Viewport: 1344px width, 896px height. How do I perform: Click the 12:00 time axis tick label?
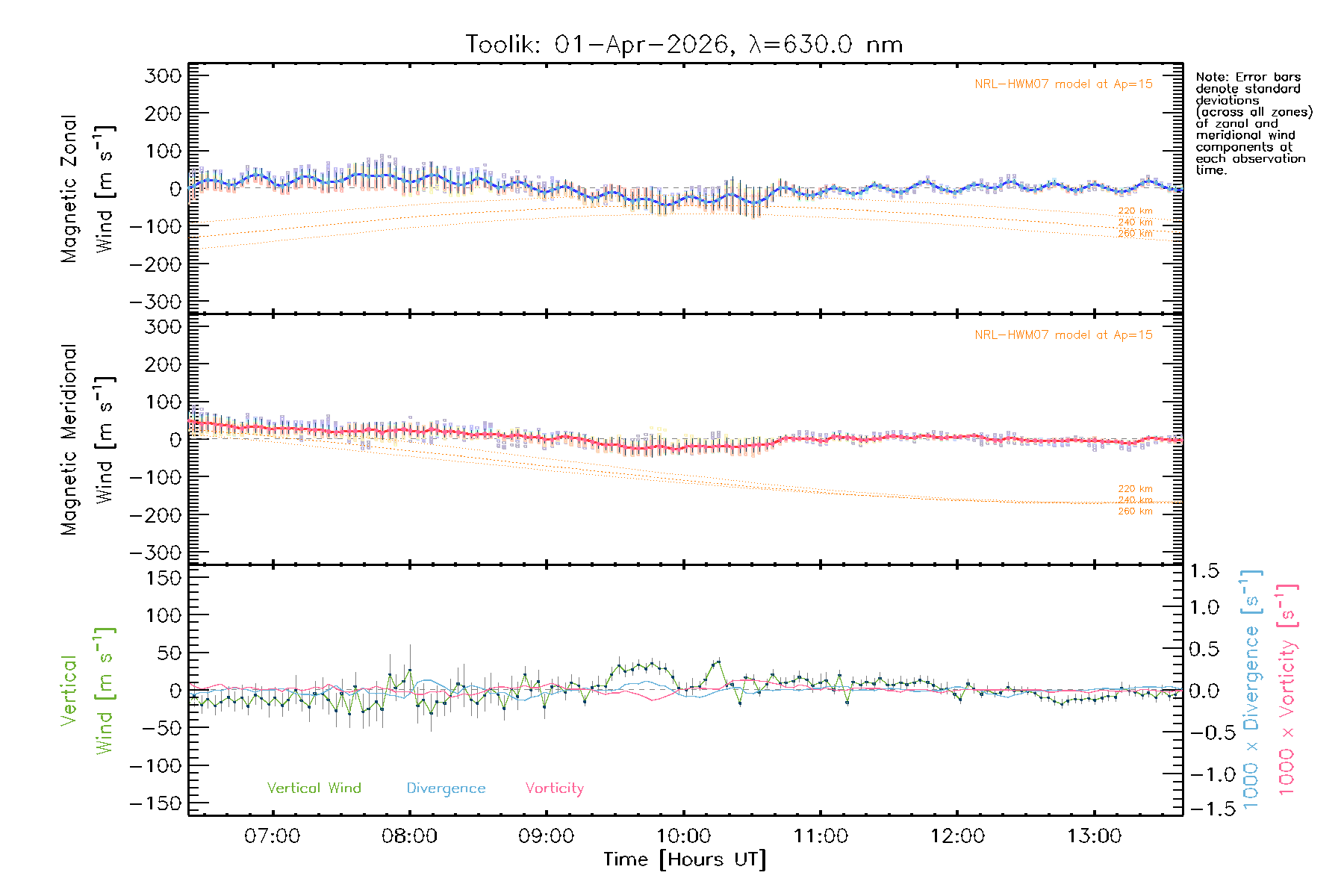tap(957, 836)
